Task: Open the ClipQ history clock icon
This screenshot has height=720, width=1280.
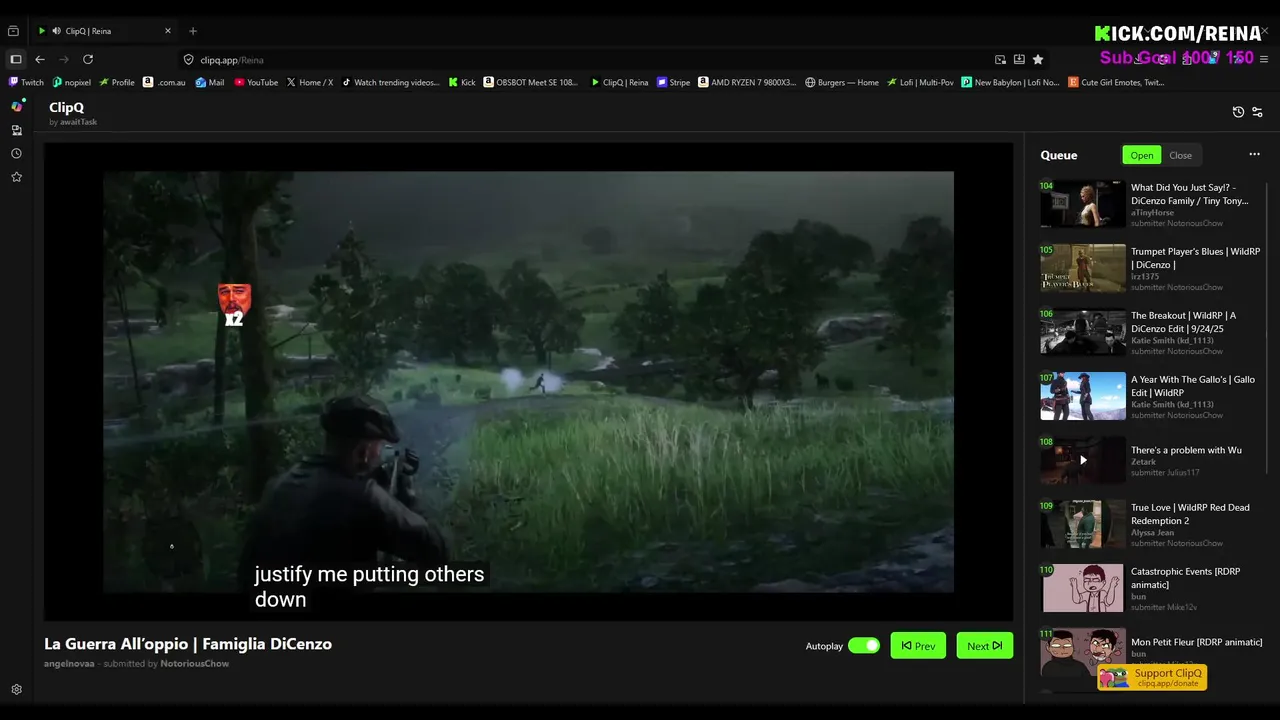Action: [x=1238, y=112]
